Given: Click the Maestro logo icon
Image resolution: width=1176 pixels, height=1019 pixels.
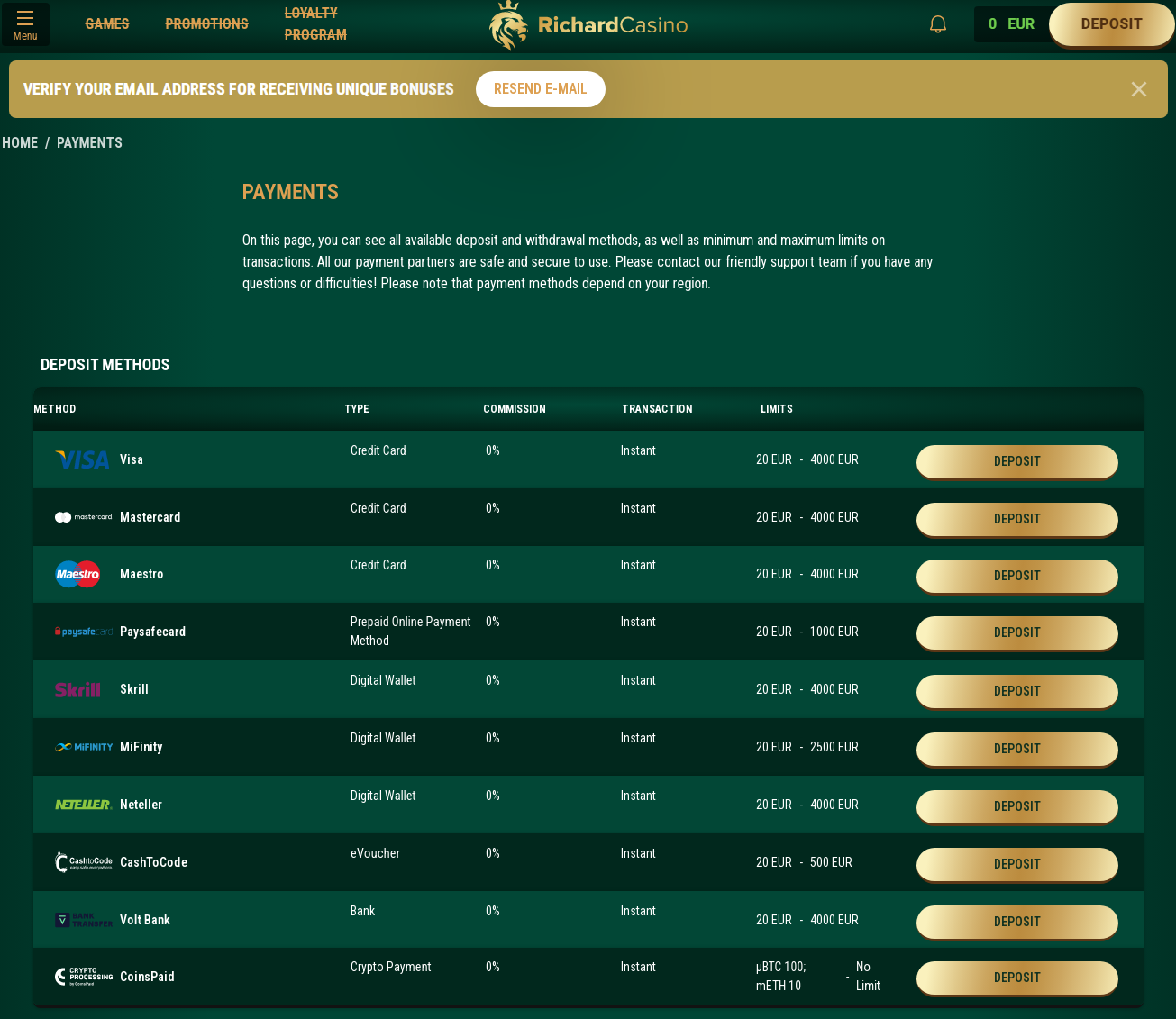Looking at the screenshot, I should (x=77, y=574).
